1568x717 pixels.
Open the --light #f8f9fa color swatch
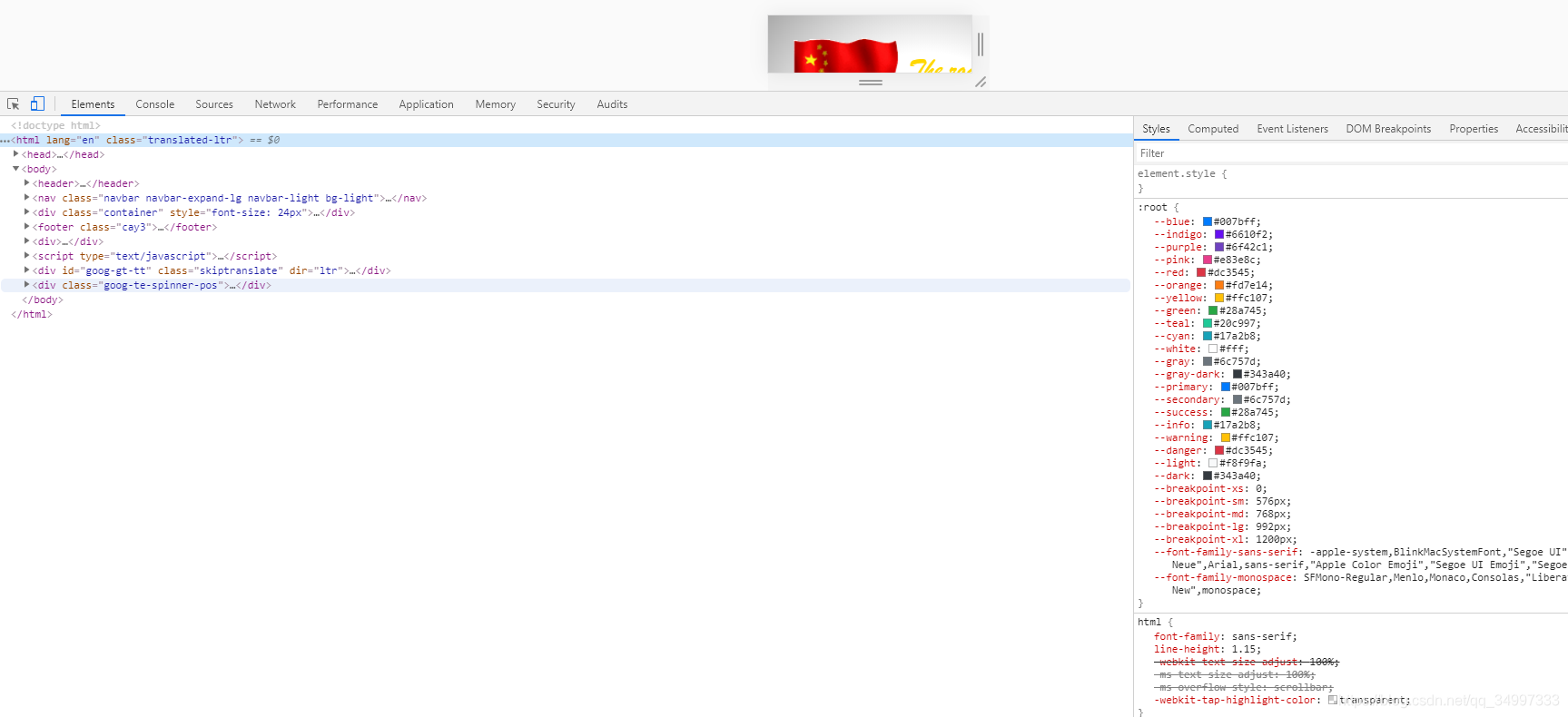(x=1213, y=463)
